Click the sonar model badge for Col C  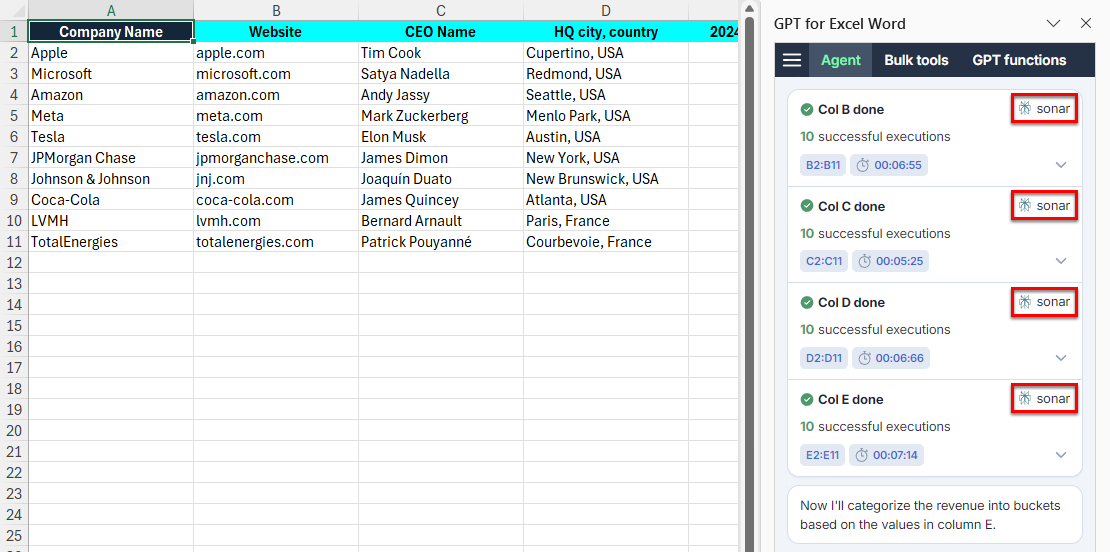pyautogui.click(x=1044, y=206)
